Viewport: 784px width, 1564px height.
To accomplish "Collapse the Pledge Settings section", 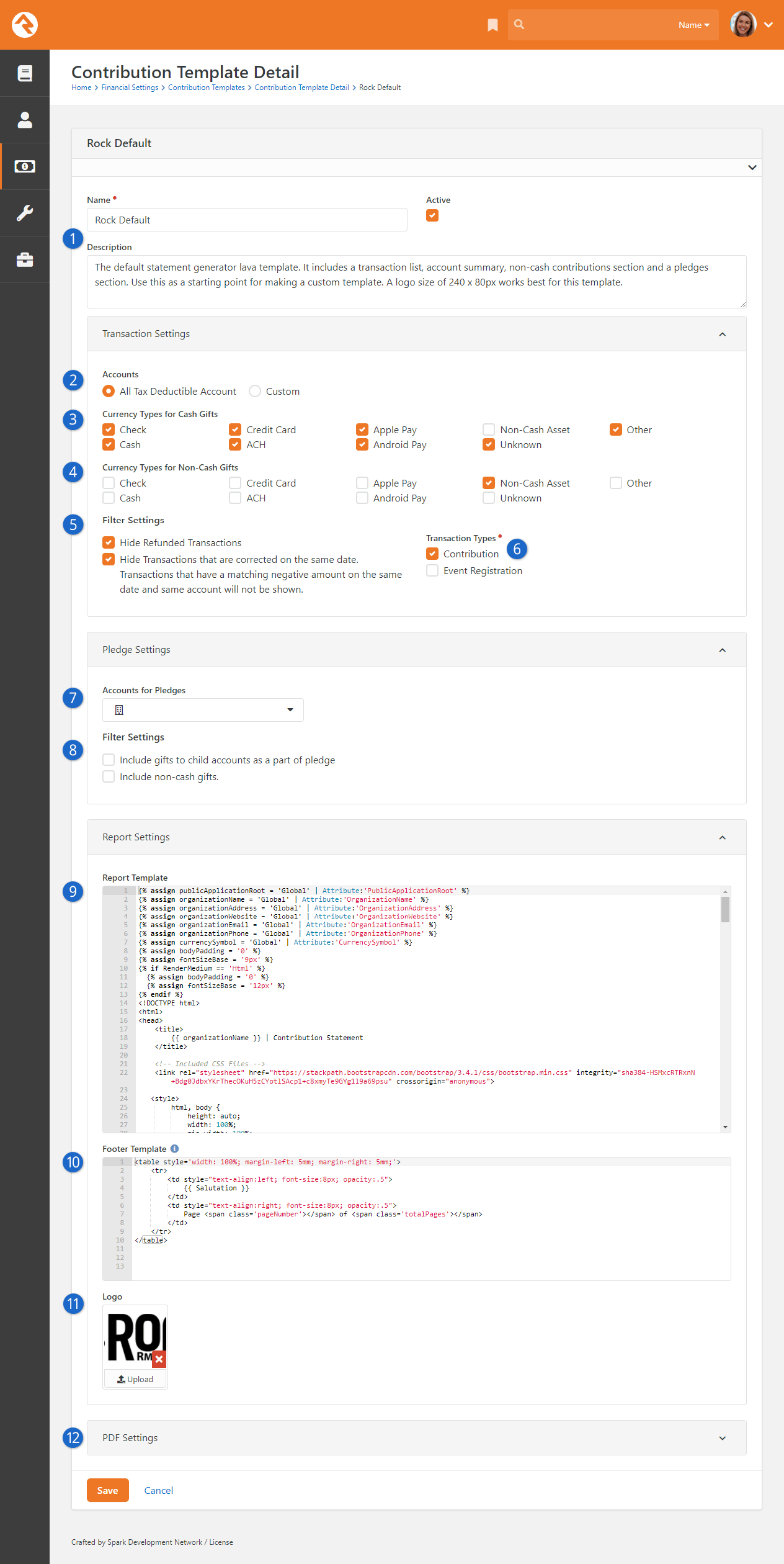I will click(x=723, y=650).
